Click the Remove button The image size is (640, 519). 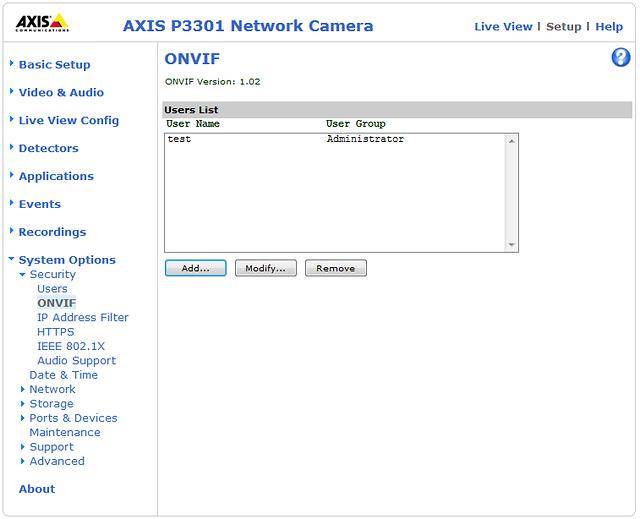tap(335, 268)
